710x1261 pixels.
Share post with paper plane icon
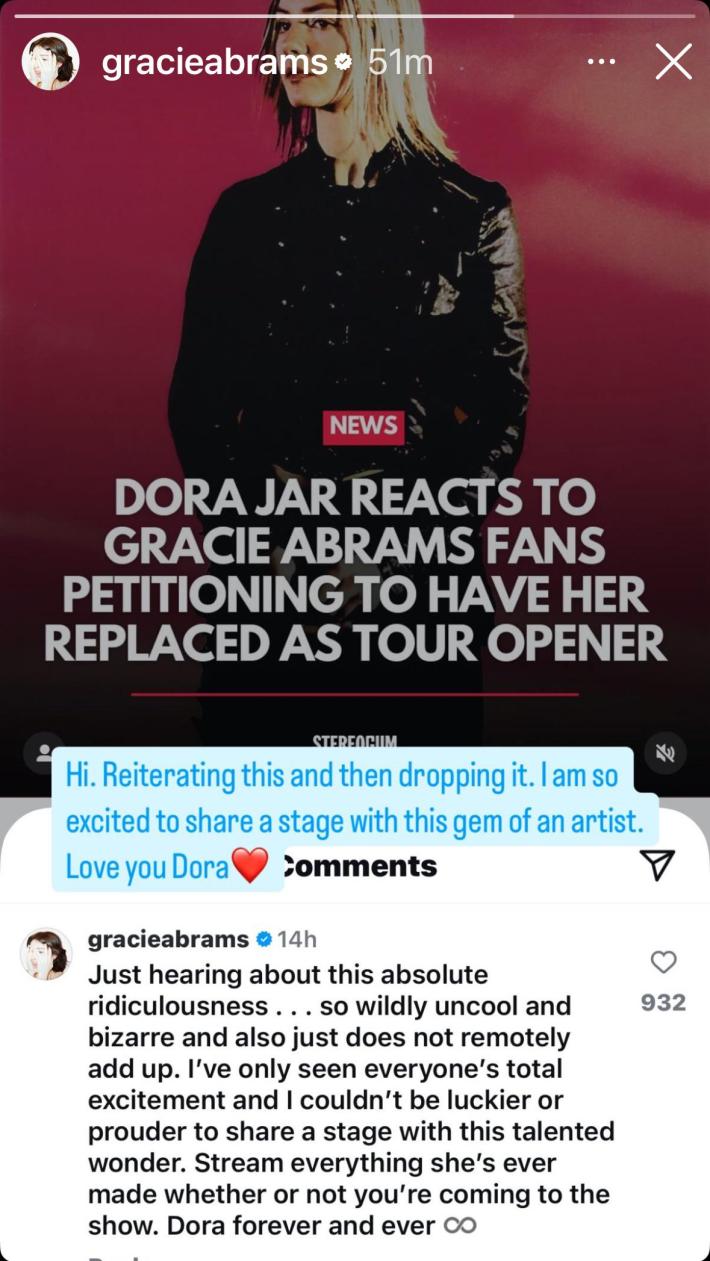[x=657, y=865]
